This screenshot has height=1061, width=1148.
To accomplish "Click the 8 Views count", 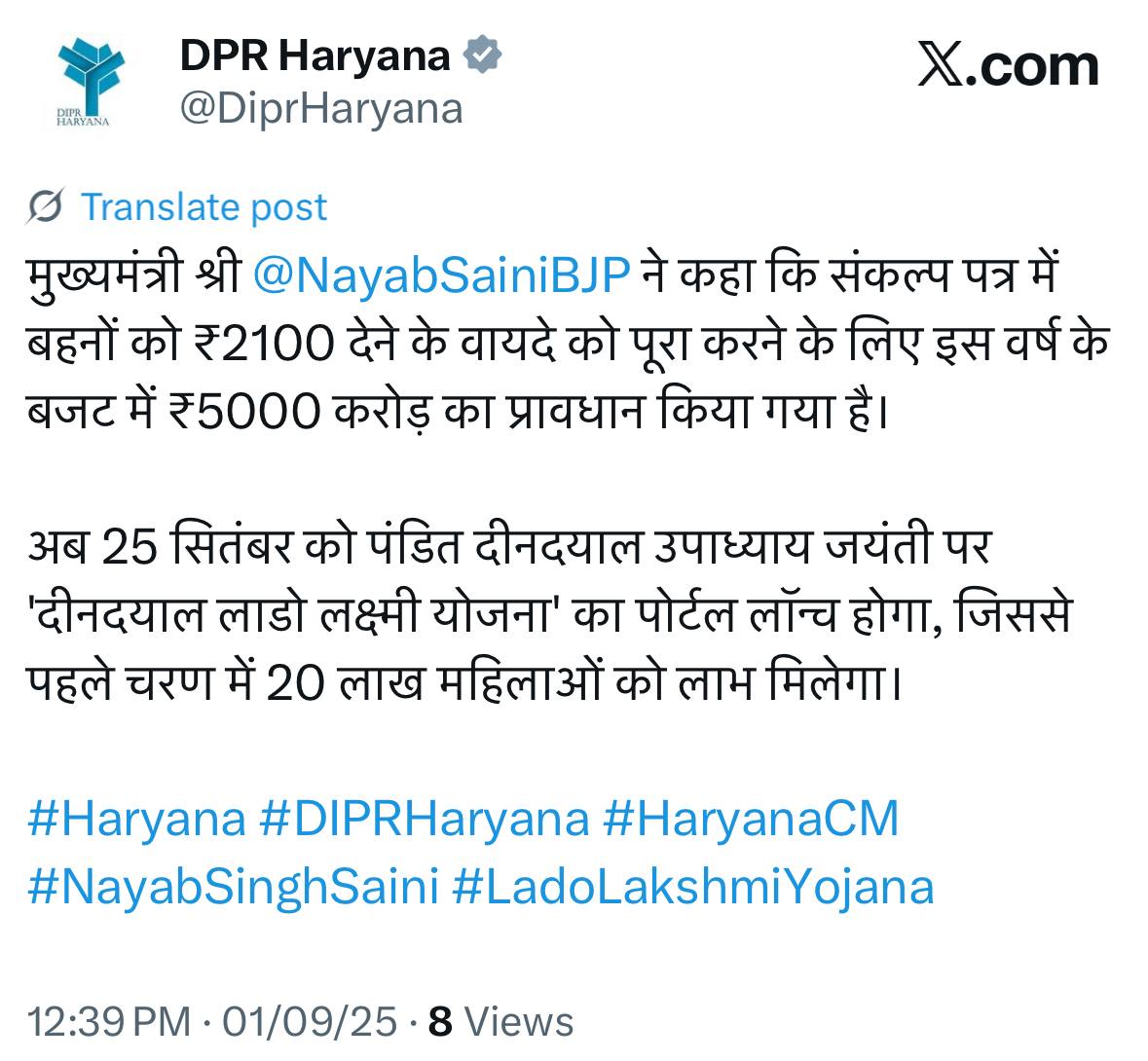I will click(x=500, y=1021).
